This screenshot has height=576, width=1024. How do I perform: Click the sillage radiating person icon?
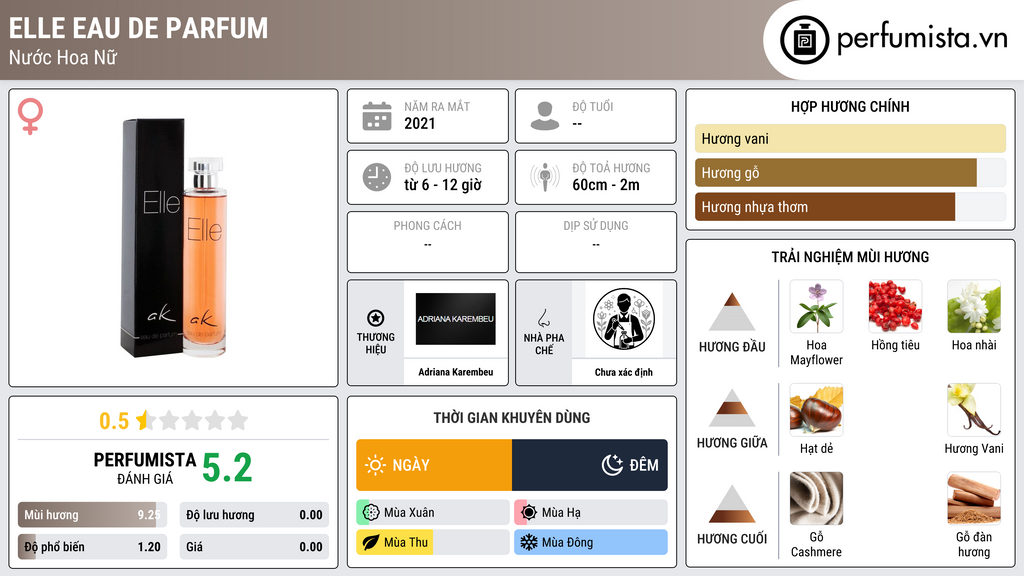(x=545, y=177)
